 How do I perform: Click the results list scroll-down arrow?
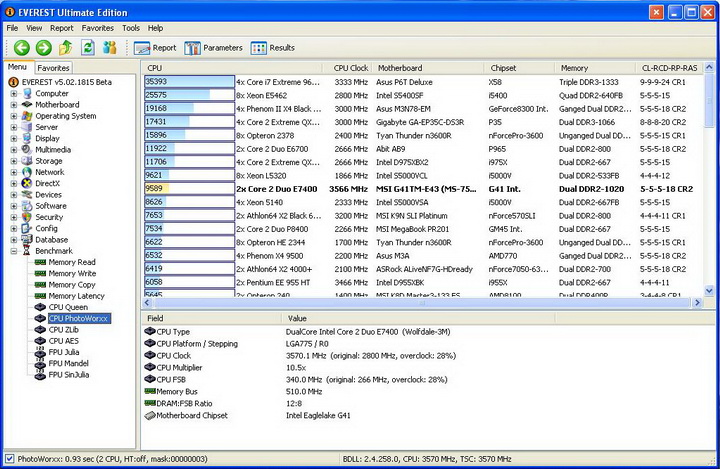pos(709,290)
